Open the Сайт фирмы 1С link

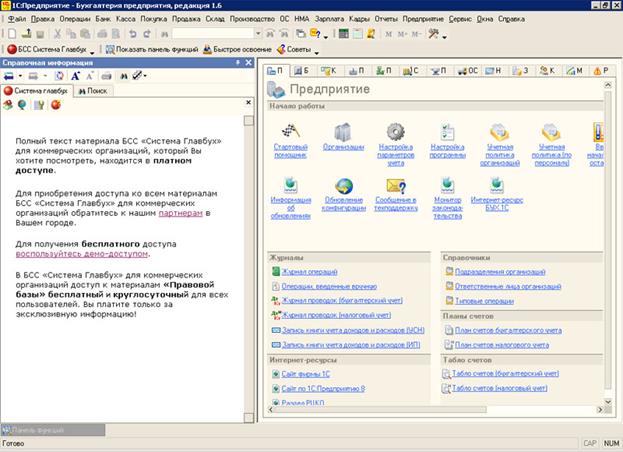pos(306,374)
